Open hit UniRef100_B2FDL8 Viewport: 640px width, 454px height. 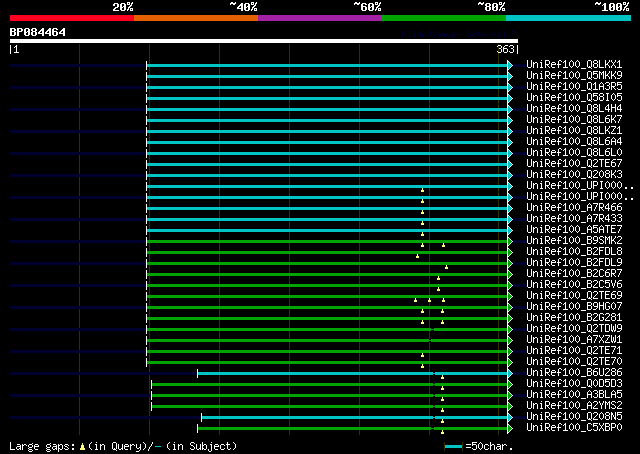574,251
